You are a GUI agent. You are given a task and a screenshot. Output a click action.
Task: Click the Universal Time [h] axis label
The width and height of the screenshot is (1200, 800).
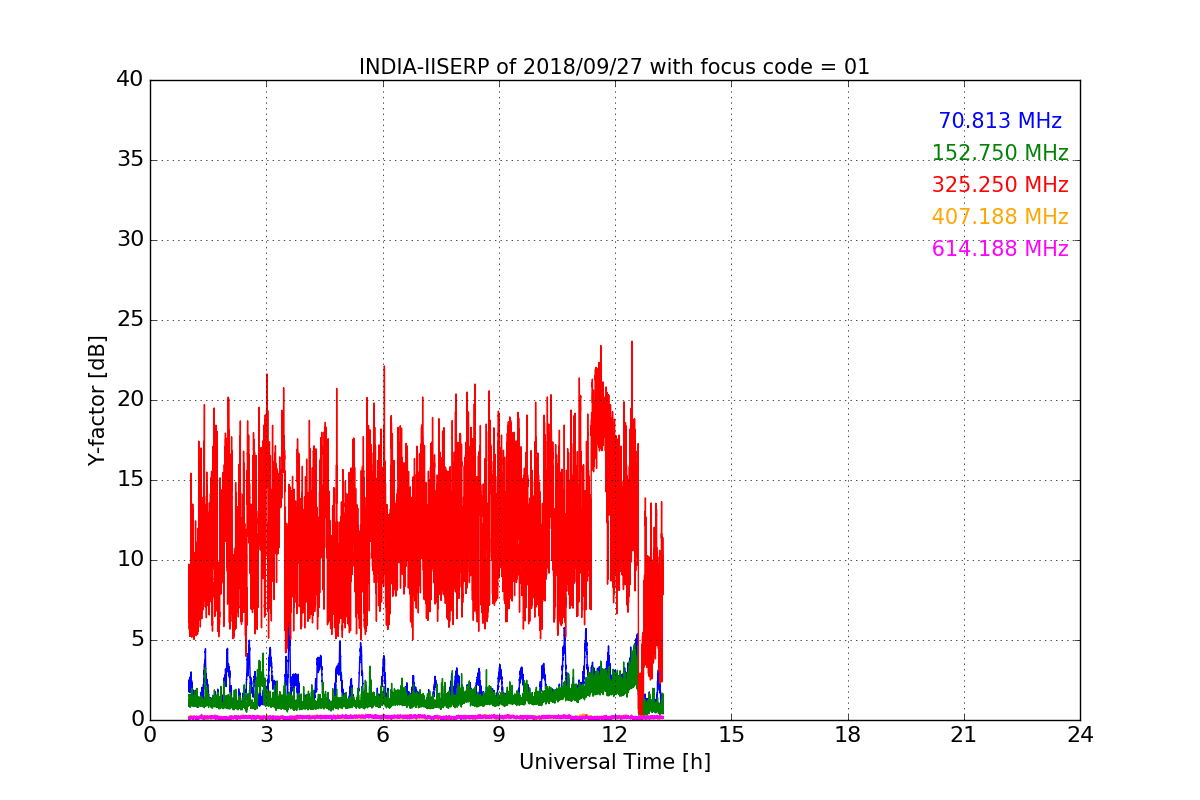pos(614,762)
